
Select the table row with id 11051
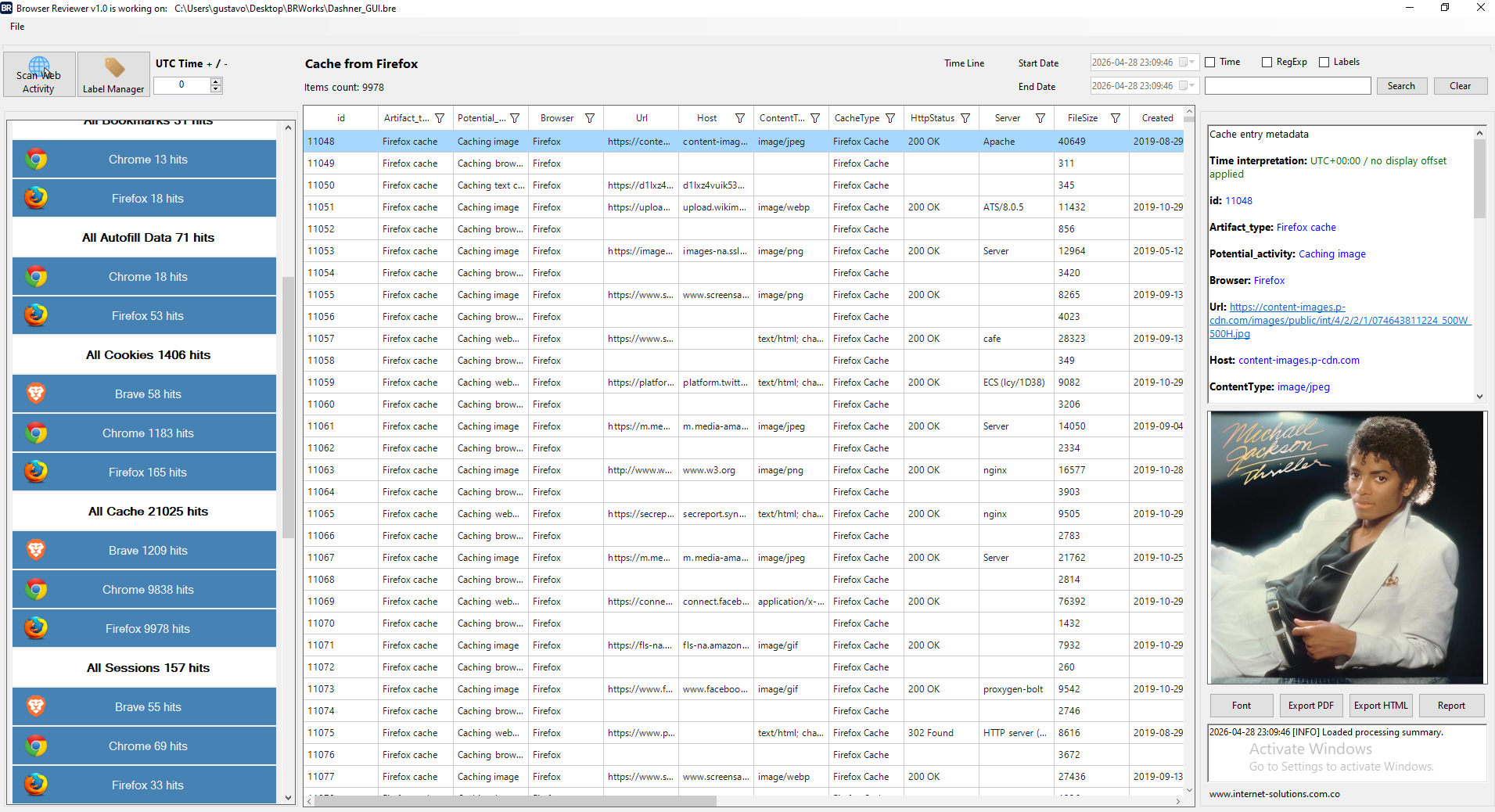(x=743, y=207)
